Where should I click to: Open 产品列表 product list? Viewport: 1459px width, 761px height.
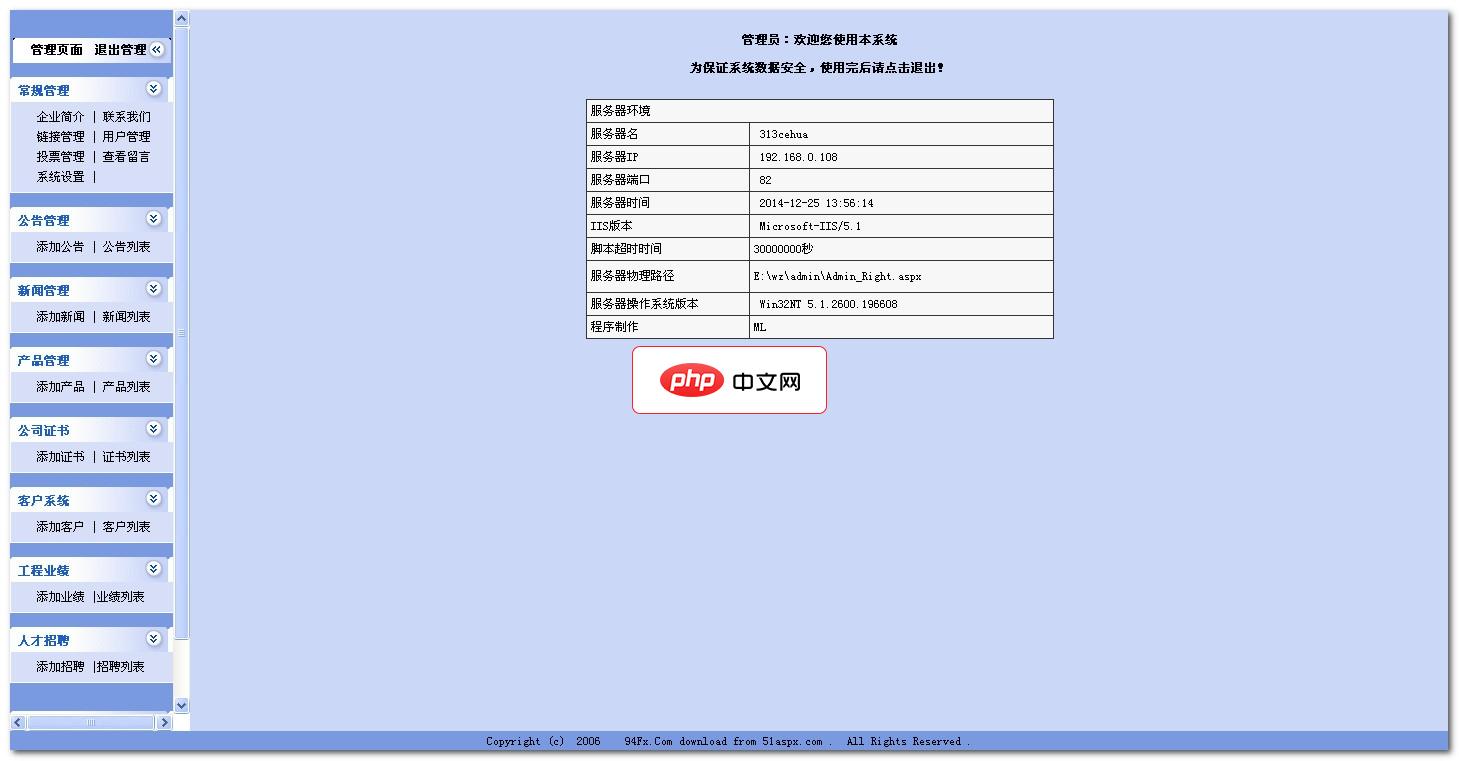[126, 386]
